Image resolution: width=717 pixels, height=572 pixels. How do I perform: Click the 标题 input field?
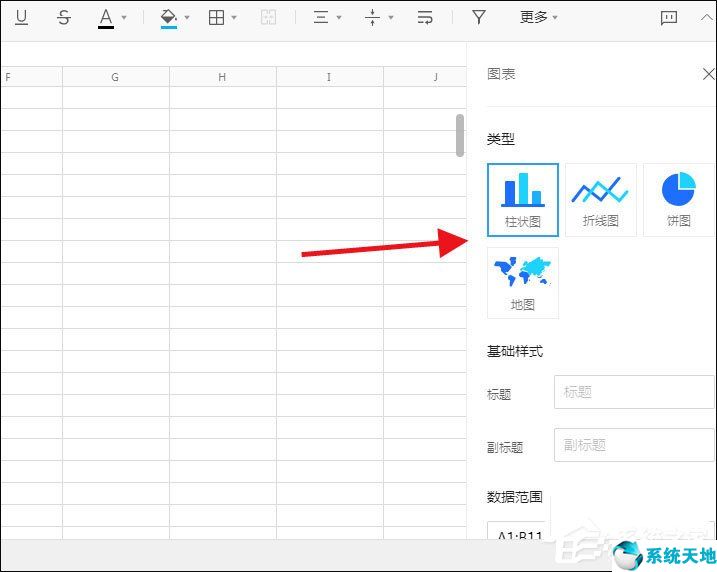(634, 392)
